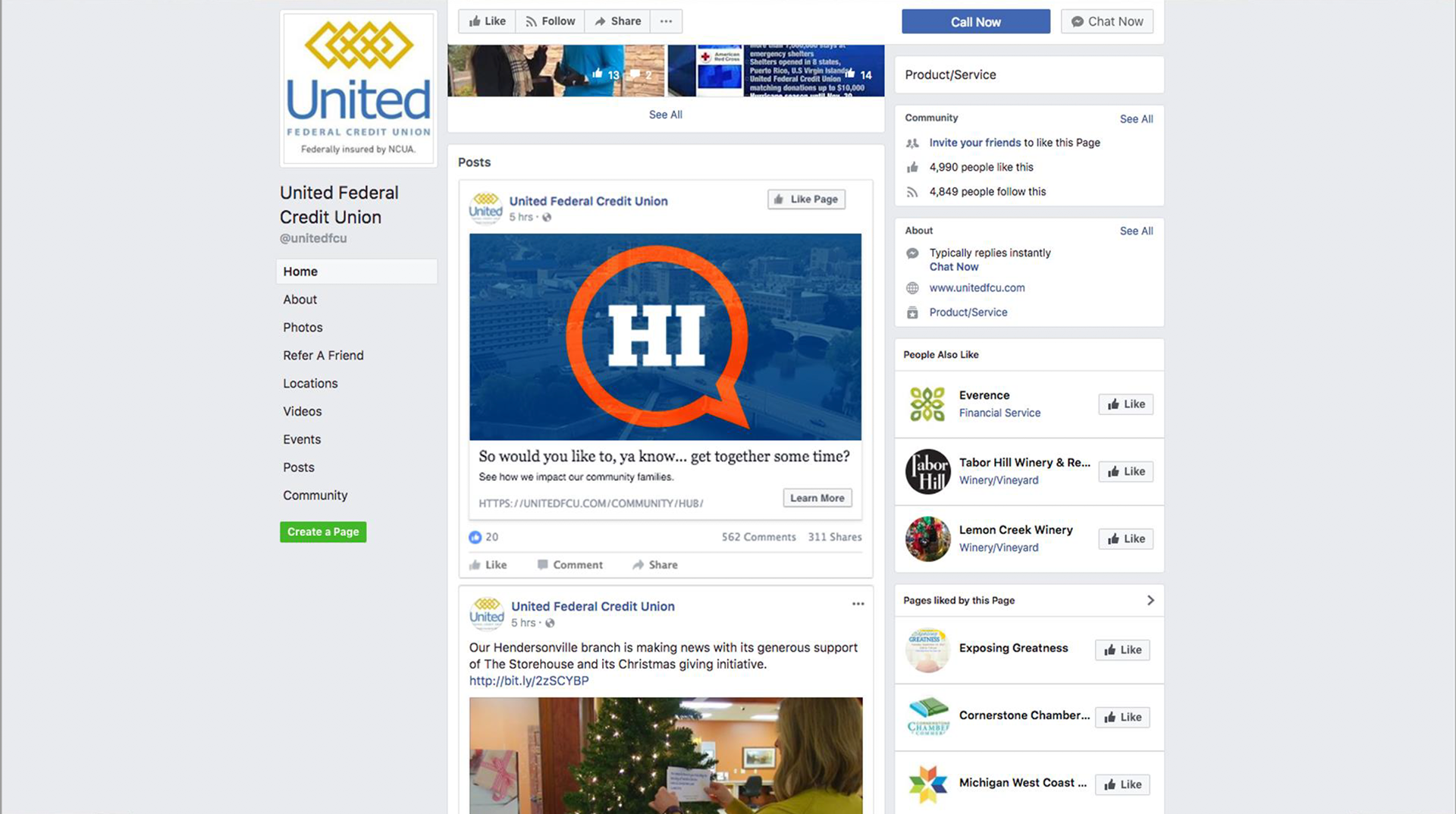
Task: Click the Everence page logo
Action: 927,404
